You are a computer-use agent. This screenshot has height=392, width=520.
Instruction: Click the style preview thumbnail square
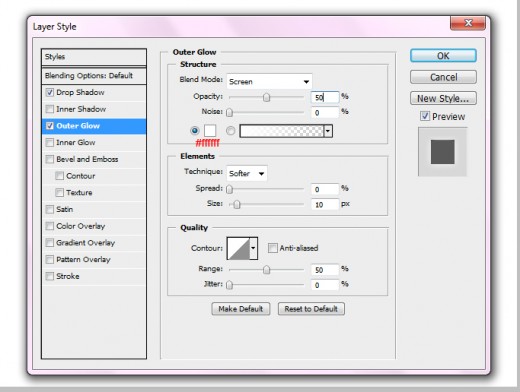[x=442, y=152]
